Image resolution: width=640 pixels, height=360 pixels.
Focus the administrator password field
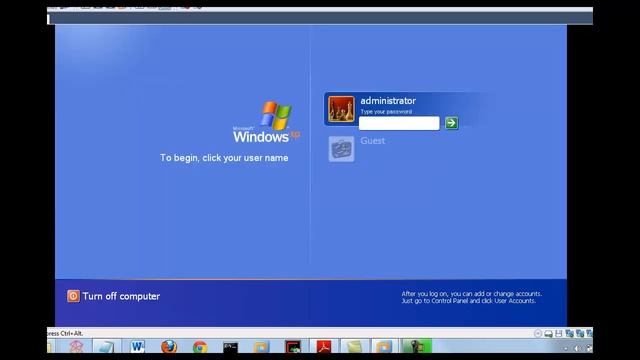click(399, 123)
